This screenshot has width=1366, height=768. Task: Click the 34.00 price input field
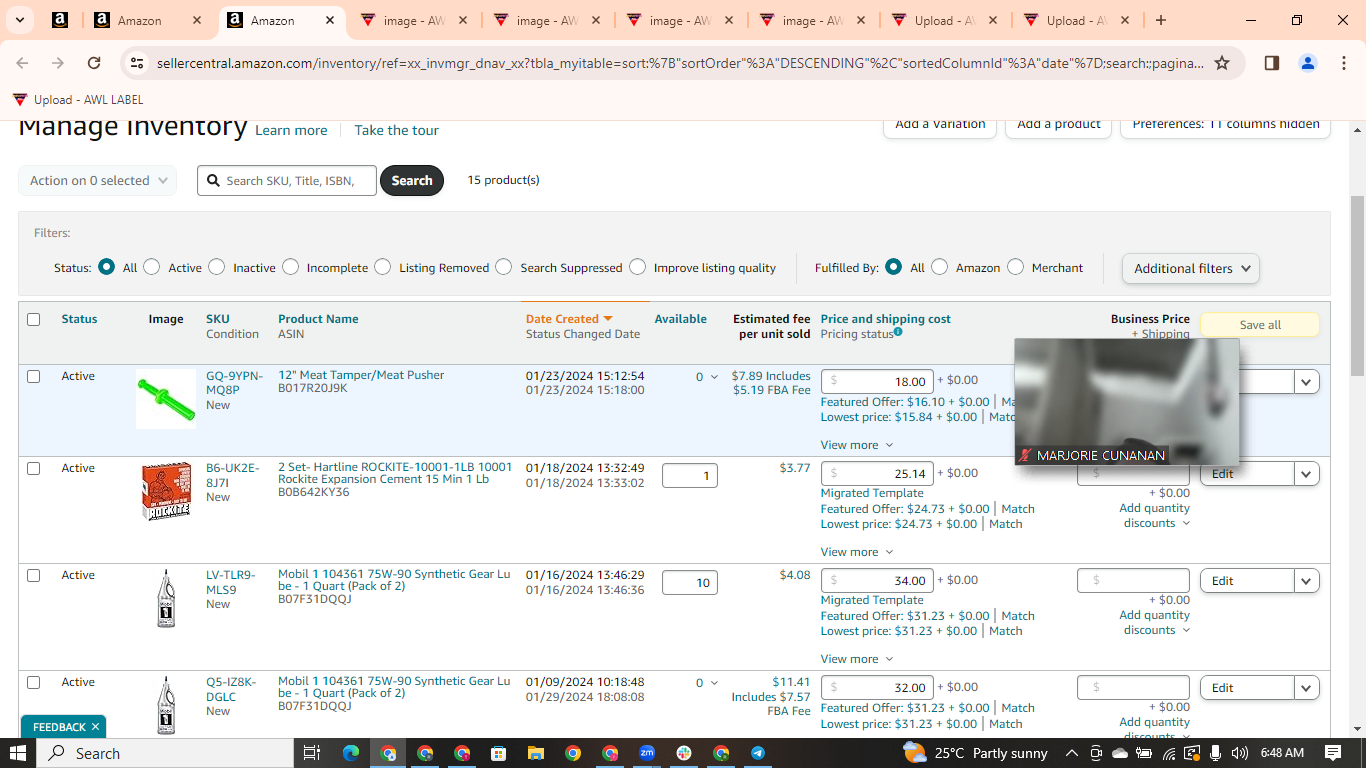(x=878, y=581)
